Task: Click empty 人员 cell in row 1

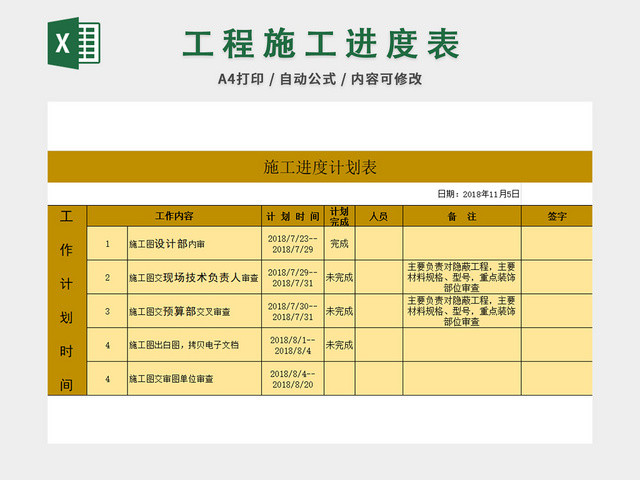Action: click(379, 244)
